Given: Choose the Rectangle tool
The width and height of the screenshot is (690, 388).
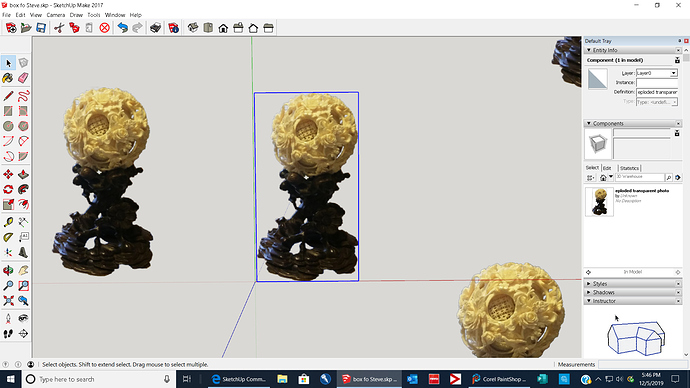Looking at the screenshot, I should tap(8, 111).
